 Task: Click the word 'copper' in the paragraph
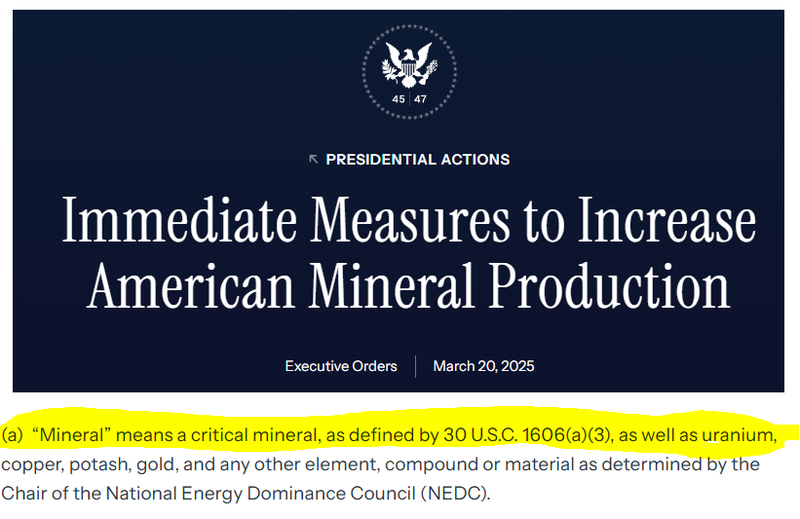click(28, 464)
